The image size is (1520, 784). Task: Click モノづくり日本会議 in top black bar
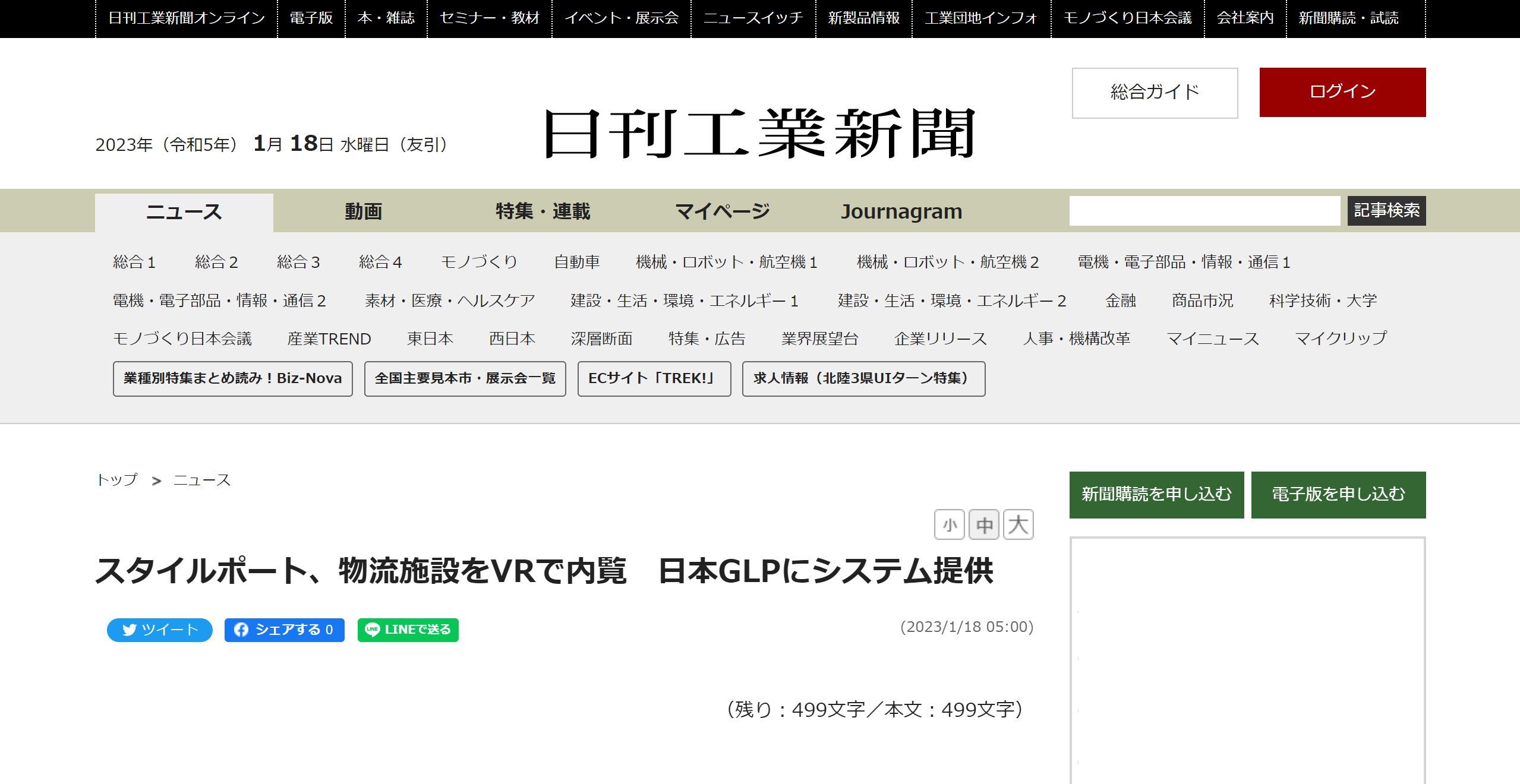1128,18
